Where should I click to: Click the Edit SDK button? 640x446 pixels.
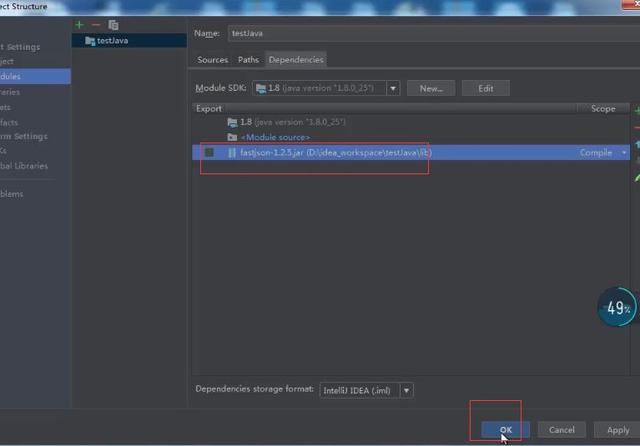[x=486, y=88]
